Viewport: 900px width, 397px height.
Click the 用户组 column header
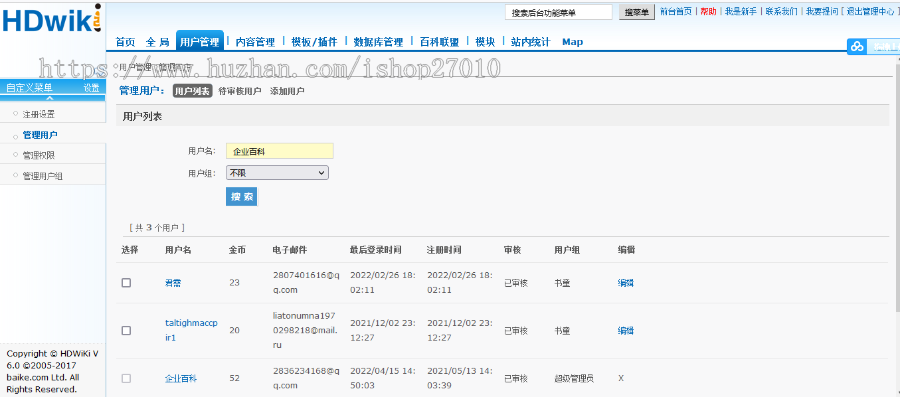pos(567,250)
